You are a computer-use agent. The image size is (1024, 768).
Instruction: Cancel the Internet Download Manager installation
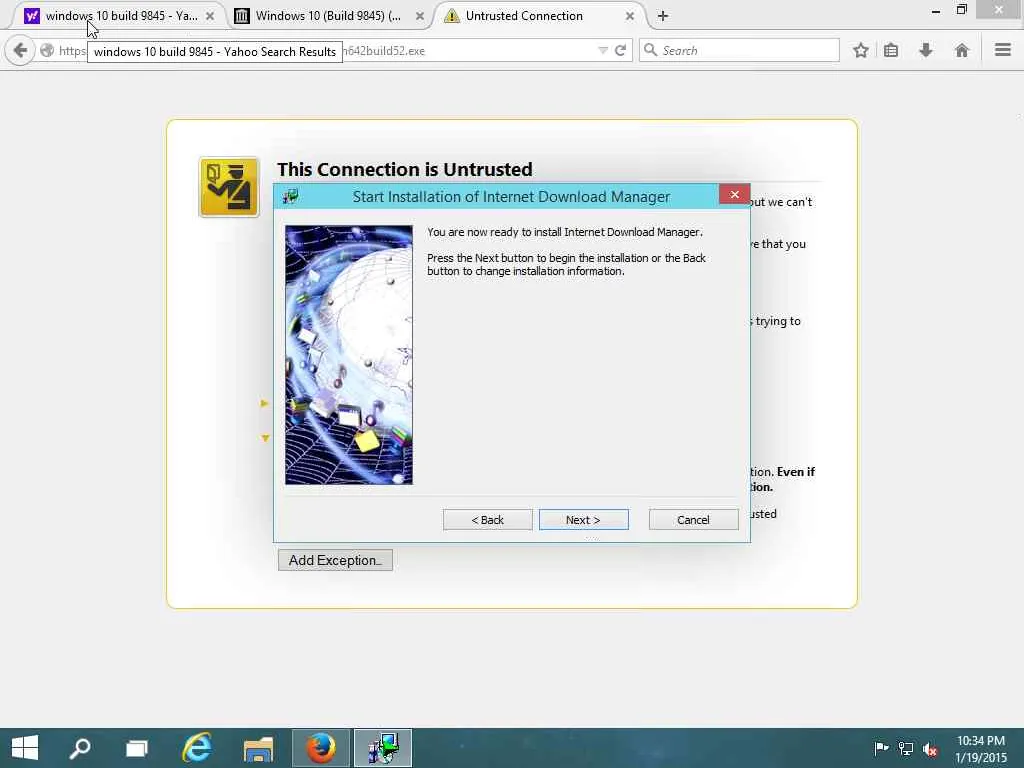pos(693,520)
